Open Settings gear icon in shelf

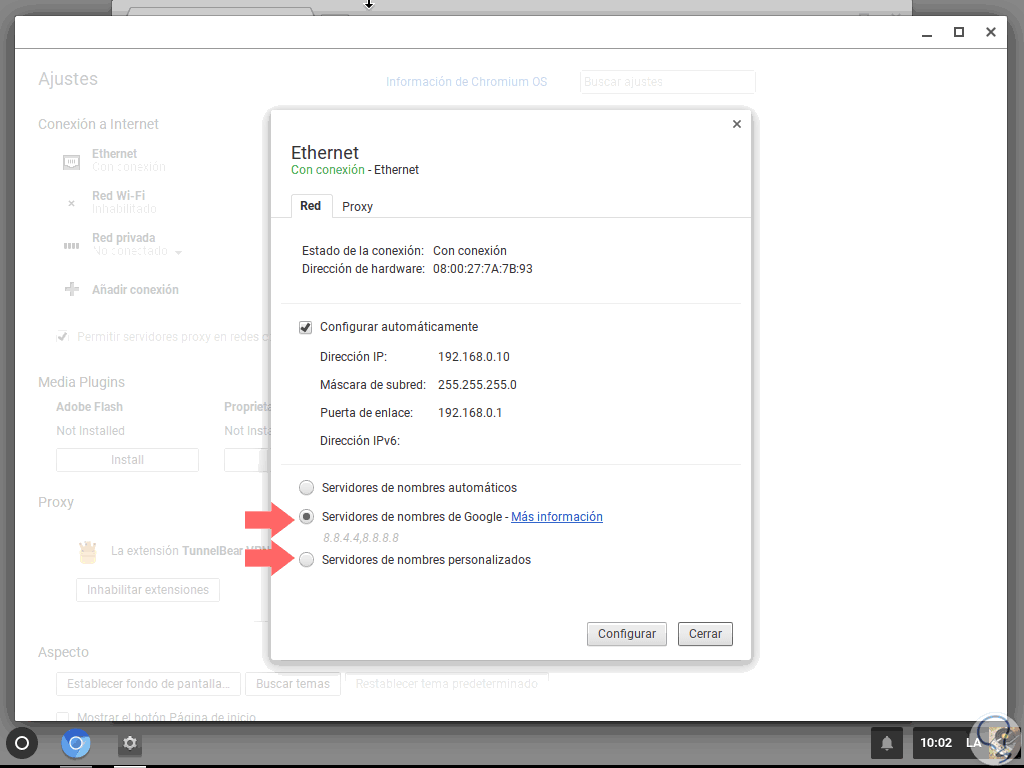pos(130,743)
